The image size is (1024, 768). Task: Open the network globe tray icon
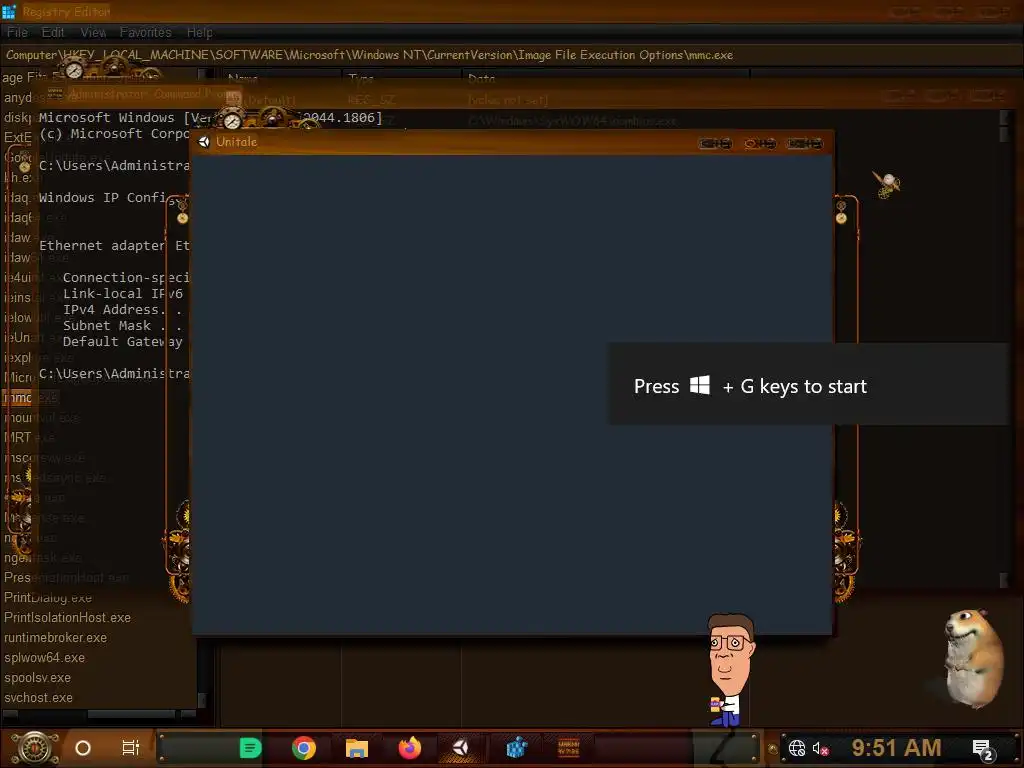797,748
